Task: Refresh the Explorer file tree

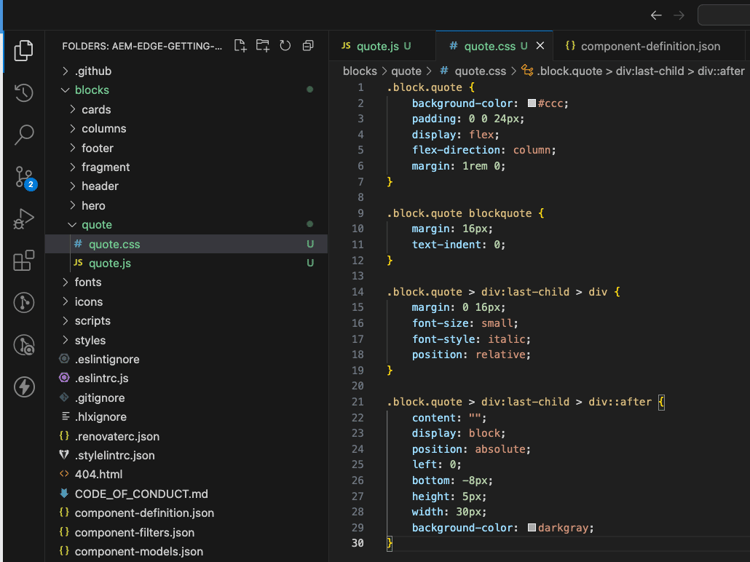Action: [285, 46]
